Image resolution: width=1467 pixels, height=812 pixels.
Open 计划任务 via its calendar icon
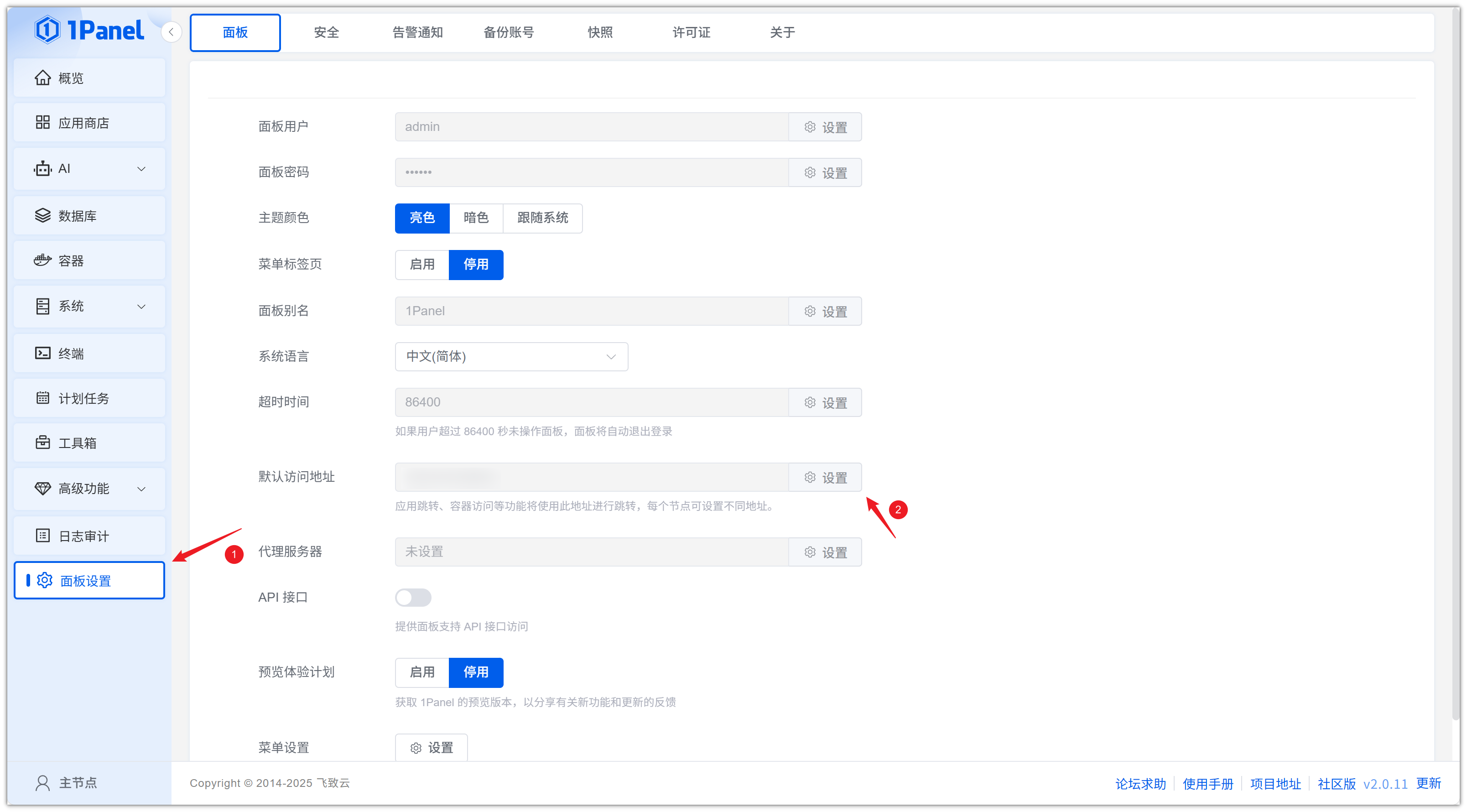click(x=43, y=398)
